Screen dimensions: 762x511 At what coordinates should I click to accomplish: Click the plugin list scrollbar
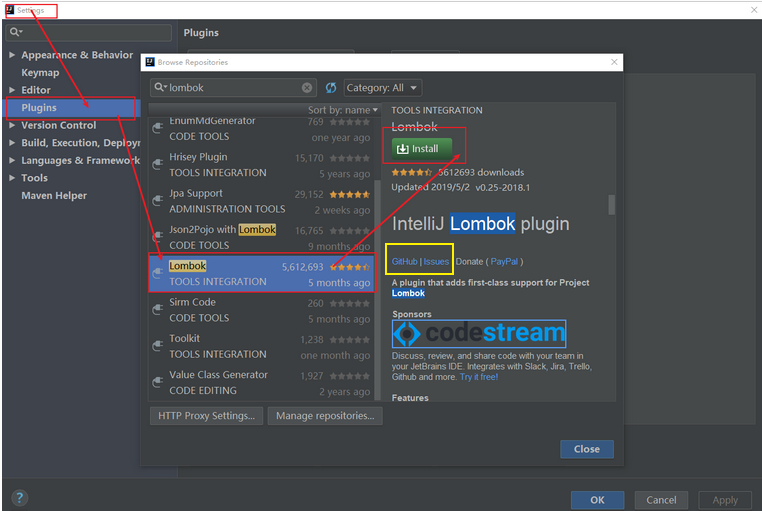pos(377,290)
